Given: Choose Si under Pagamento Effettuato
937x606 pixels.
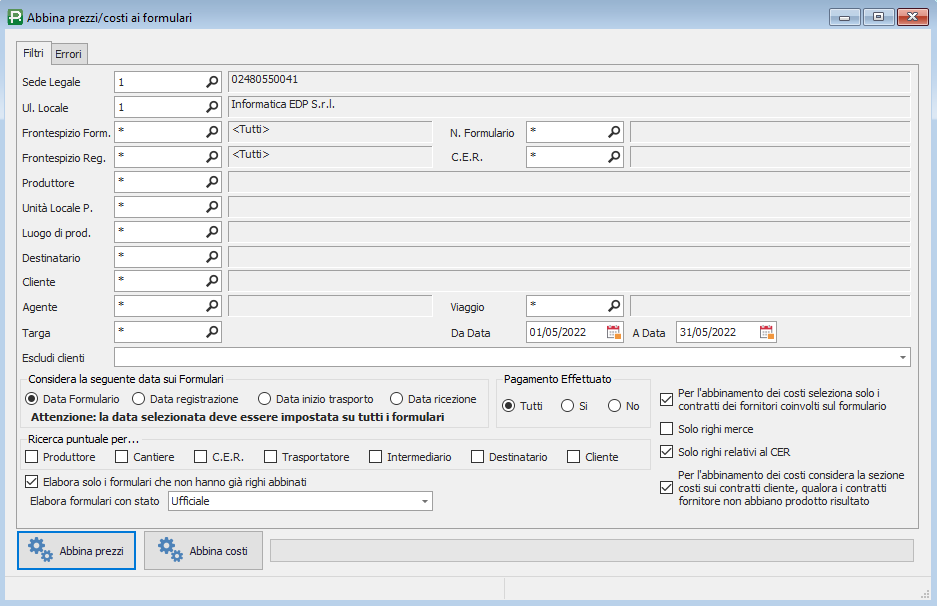Looking at the screenshot, I should tap(567, 406).
